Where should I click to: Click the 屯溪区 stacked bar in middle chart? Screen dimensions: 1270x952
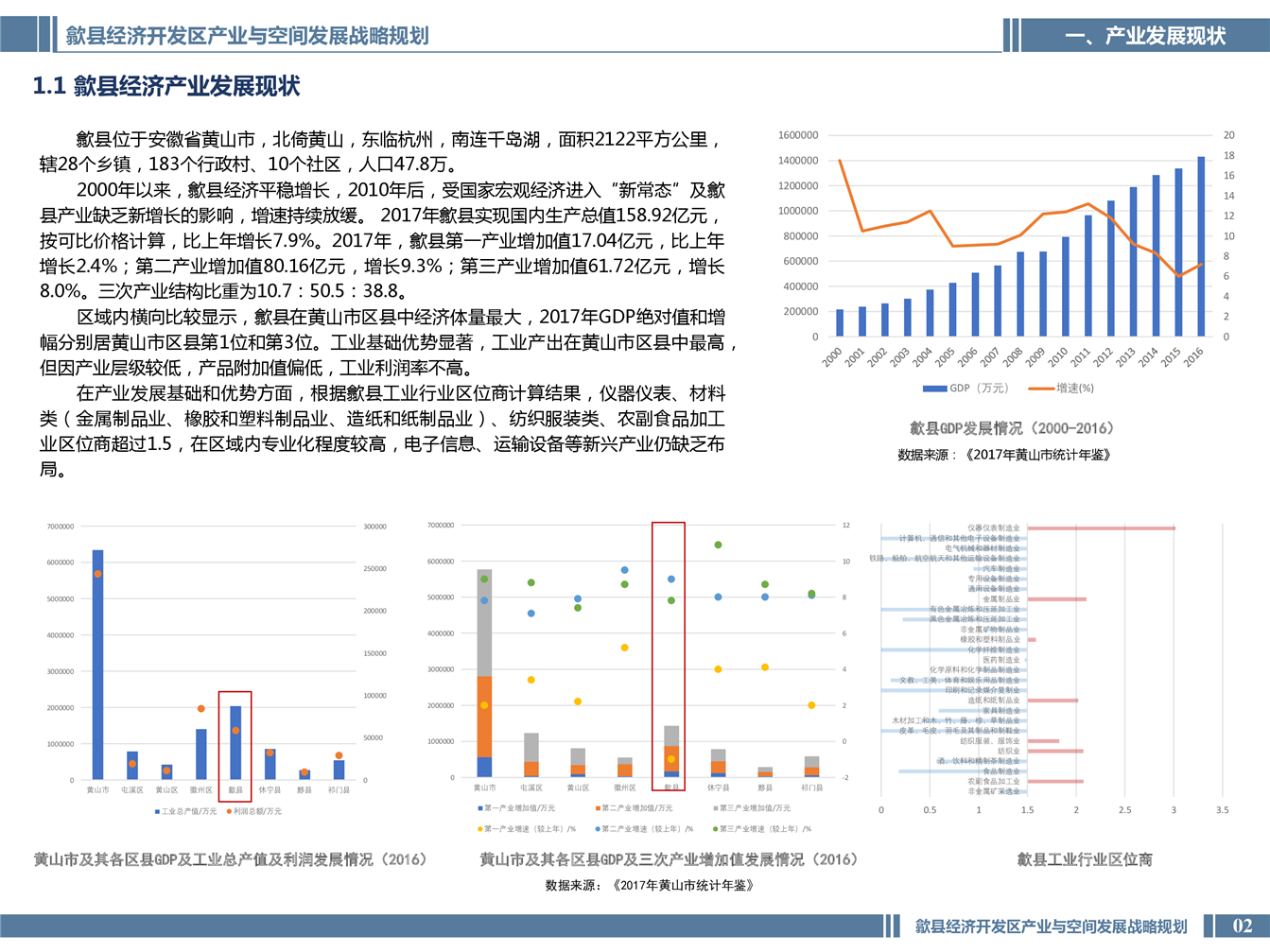[531, 755]
